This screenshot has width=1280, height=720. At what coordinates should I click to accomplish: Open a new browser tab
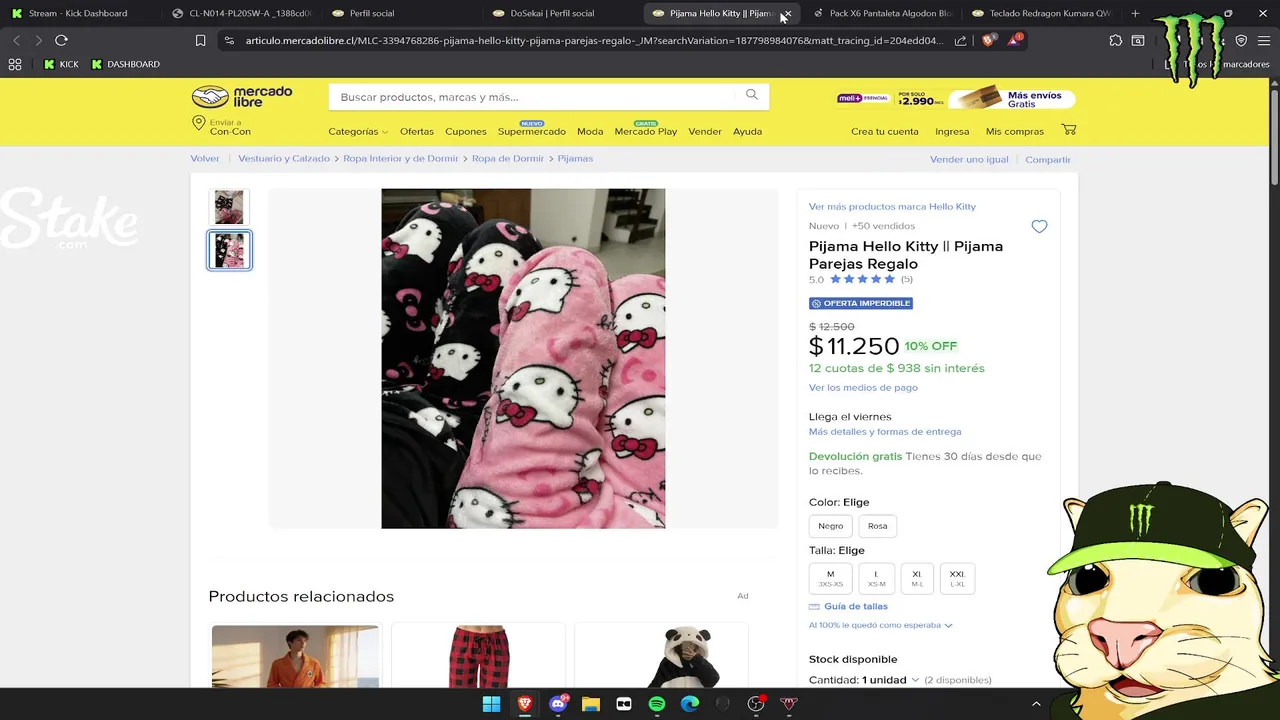[x=1135, y=13]
